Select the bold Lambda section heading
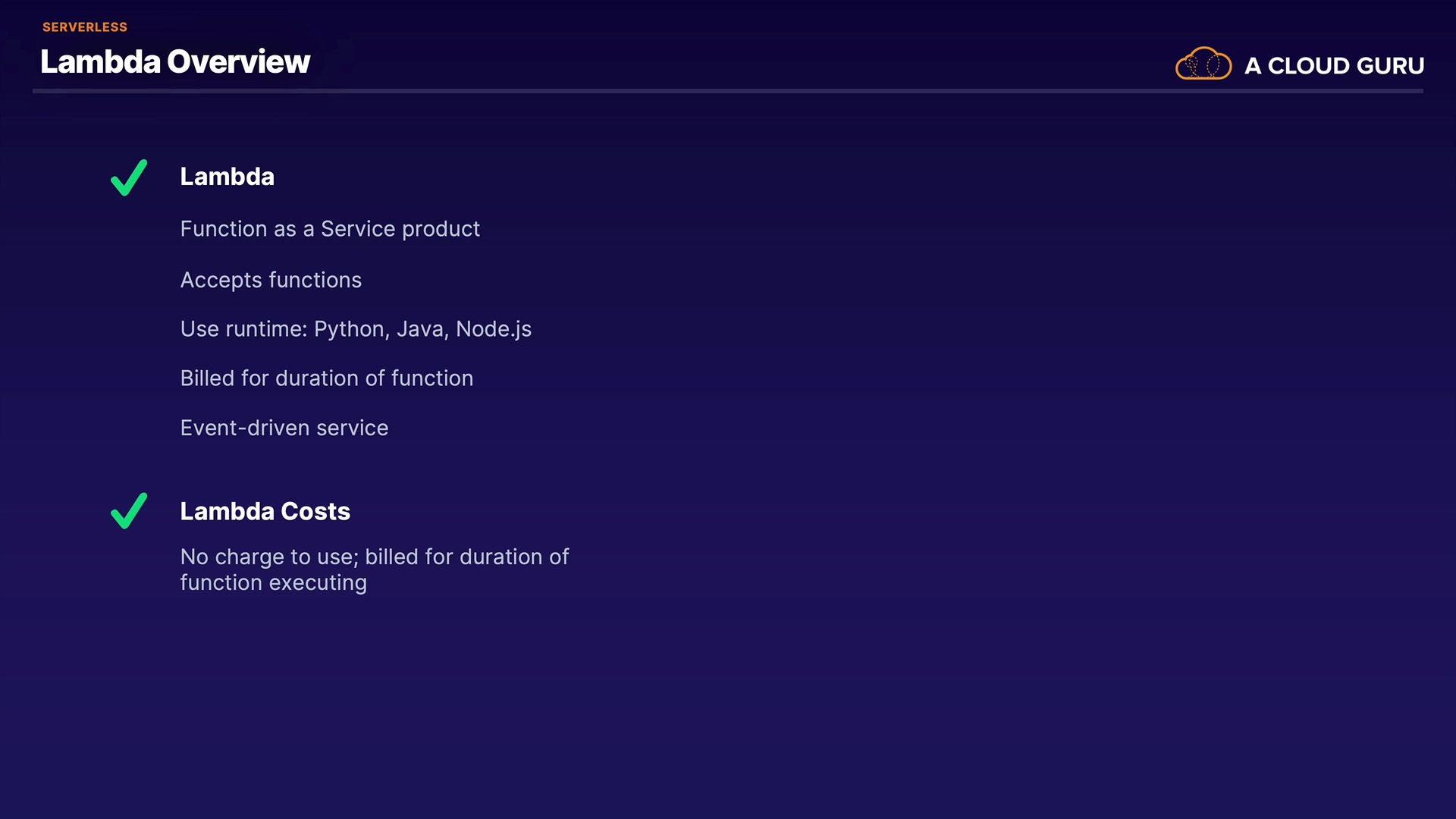Screen dimensions: 1456x819 pyautogui.click(x=227, y=177)
